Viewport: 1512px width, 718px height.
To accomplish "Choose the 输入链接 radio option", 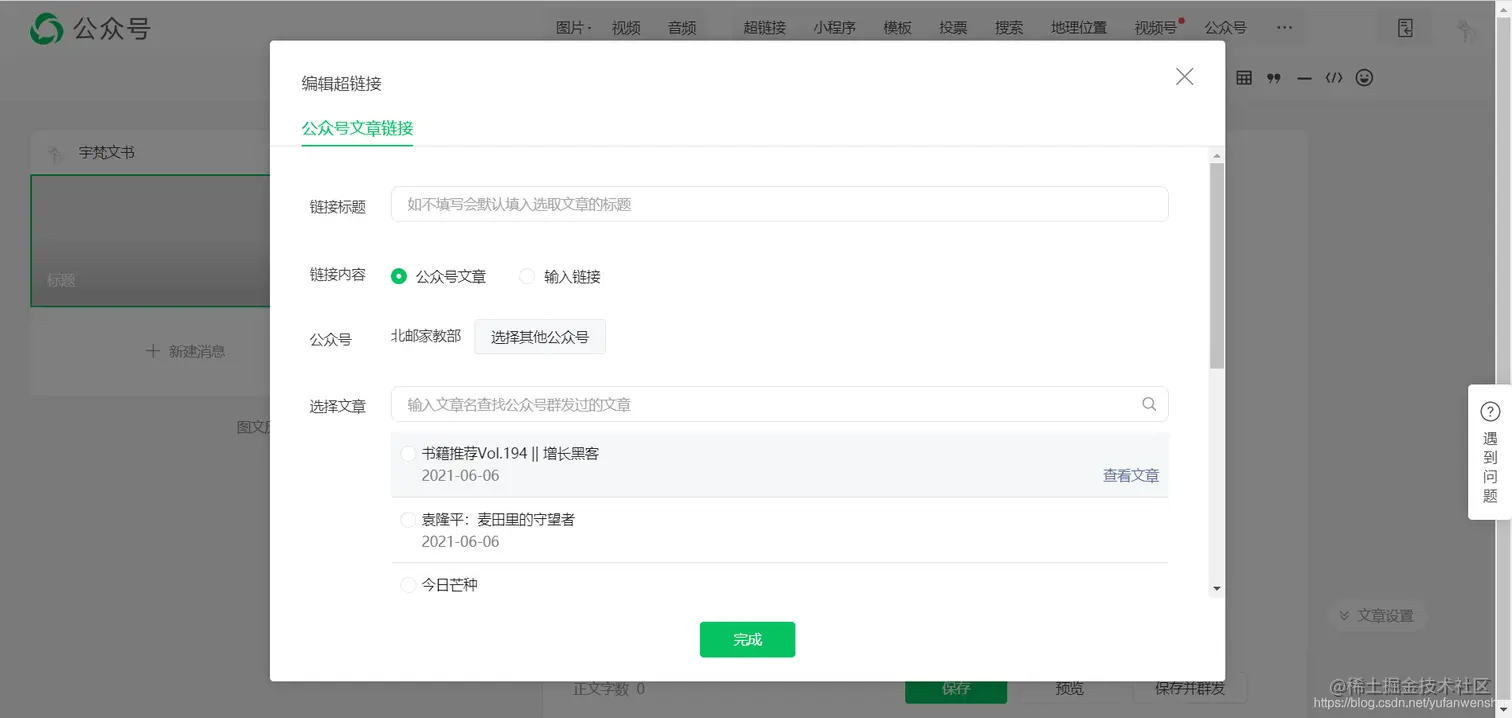I will coord(527,276).
